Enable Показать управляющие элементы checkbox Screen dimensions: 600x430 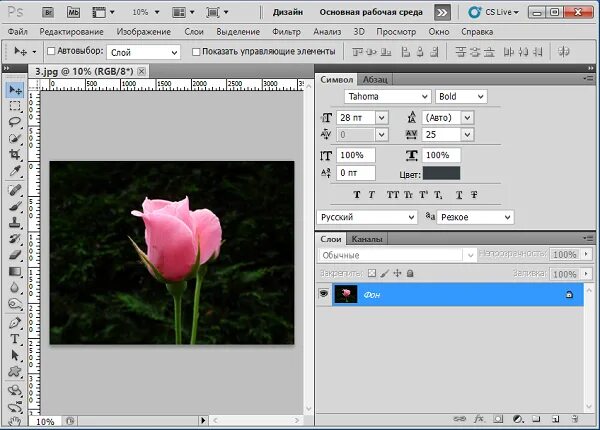196,52
